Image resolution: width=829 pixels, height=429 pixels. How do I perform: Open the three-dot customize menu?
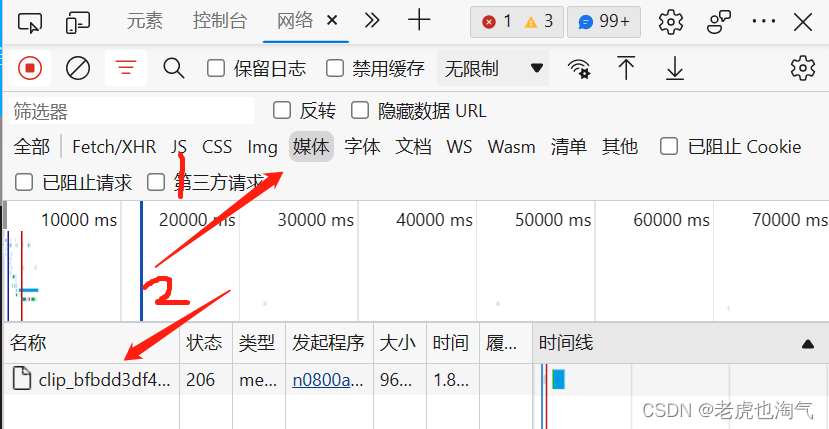(763, 22)
